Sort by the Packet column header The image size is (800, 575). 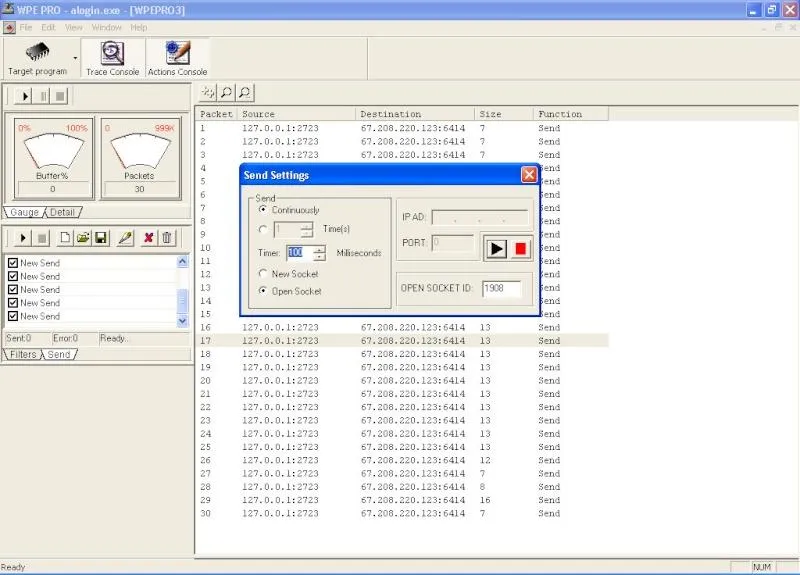(x=216, y=114)
